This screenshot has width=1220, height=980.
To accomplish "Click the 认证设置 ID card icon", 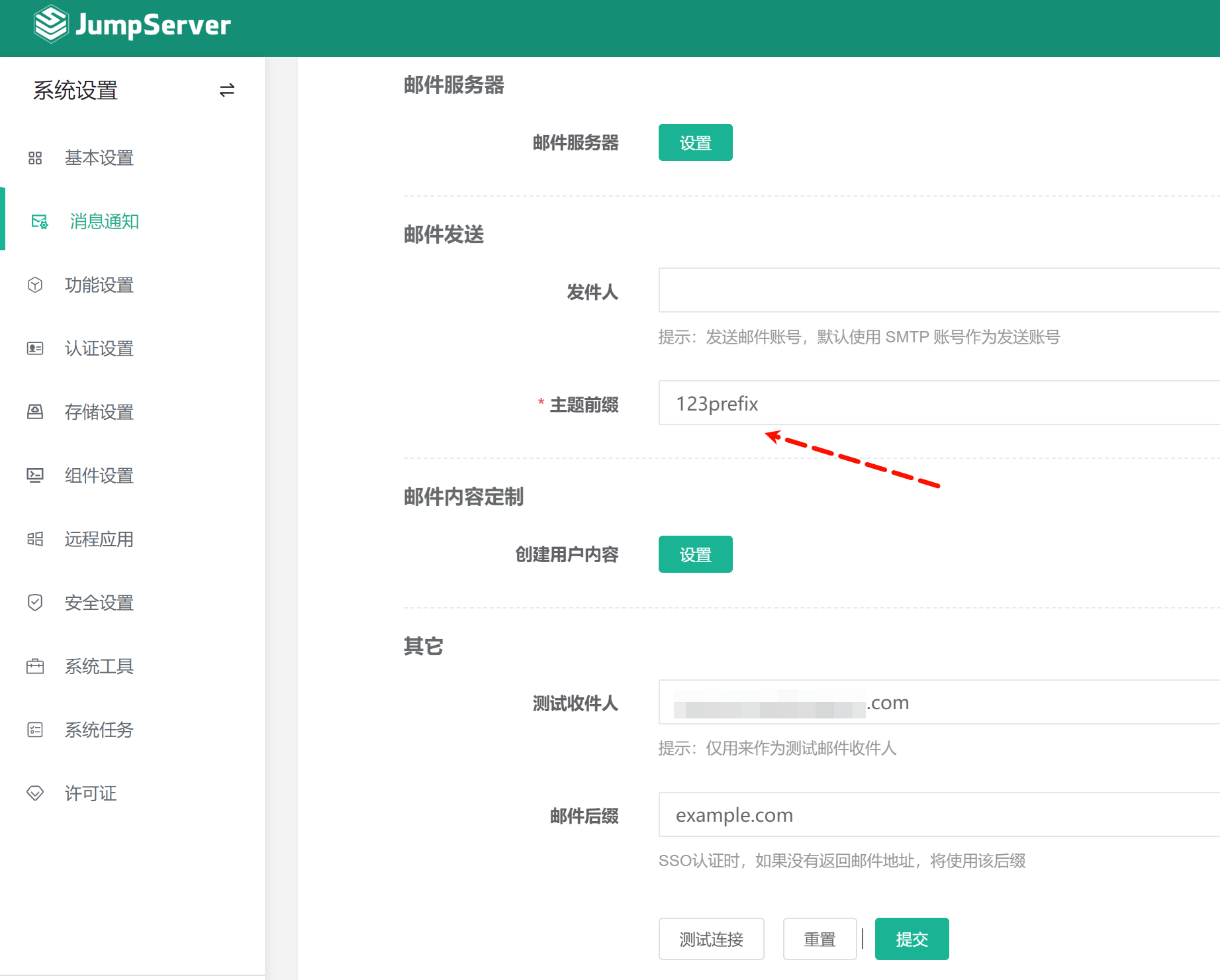I will pos(35,349).
